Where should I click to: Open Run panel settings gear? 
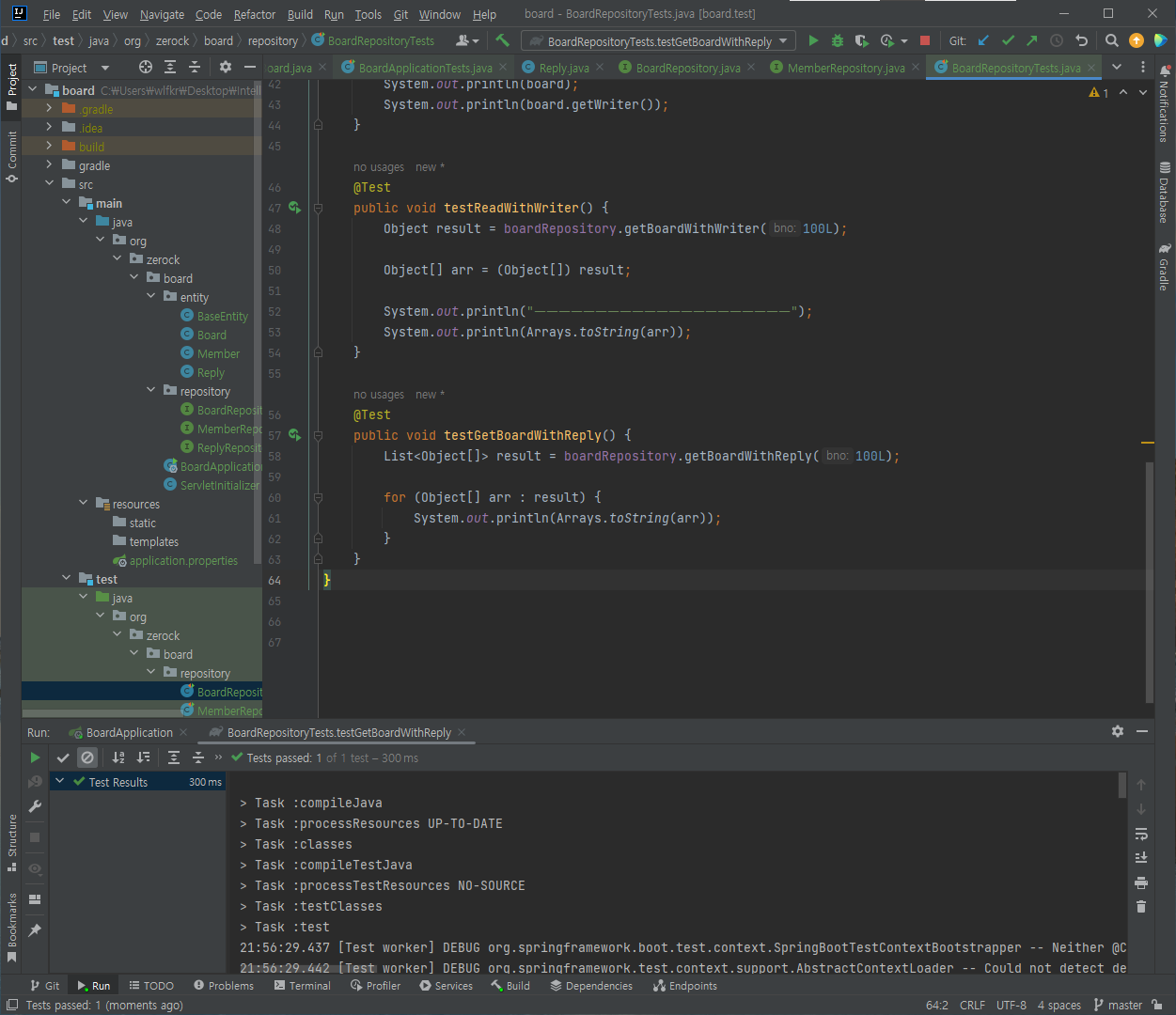pos(1117,731)
